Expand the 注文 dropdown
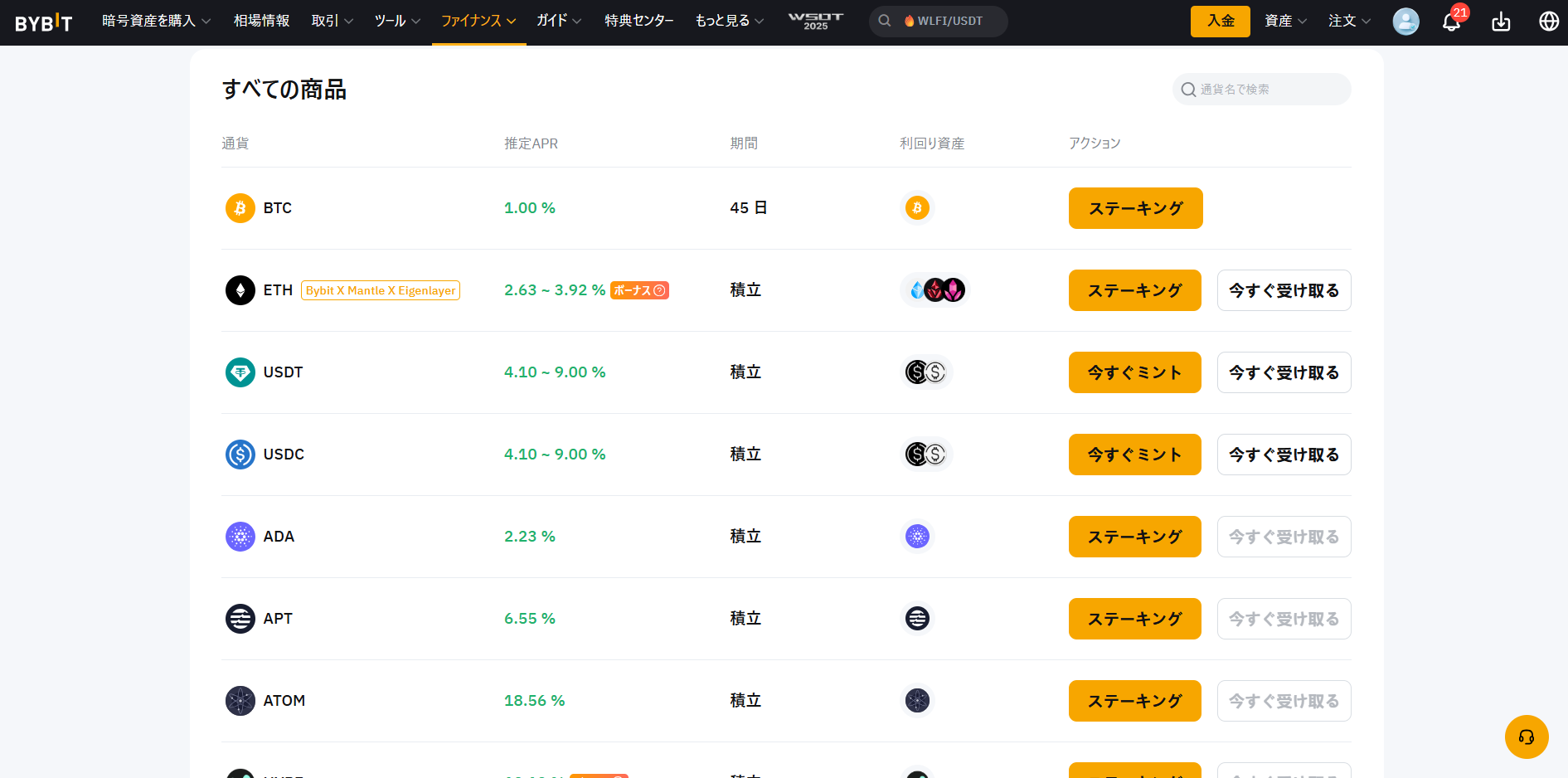Screen dimensions: 1568x778 [1349, 21]
